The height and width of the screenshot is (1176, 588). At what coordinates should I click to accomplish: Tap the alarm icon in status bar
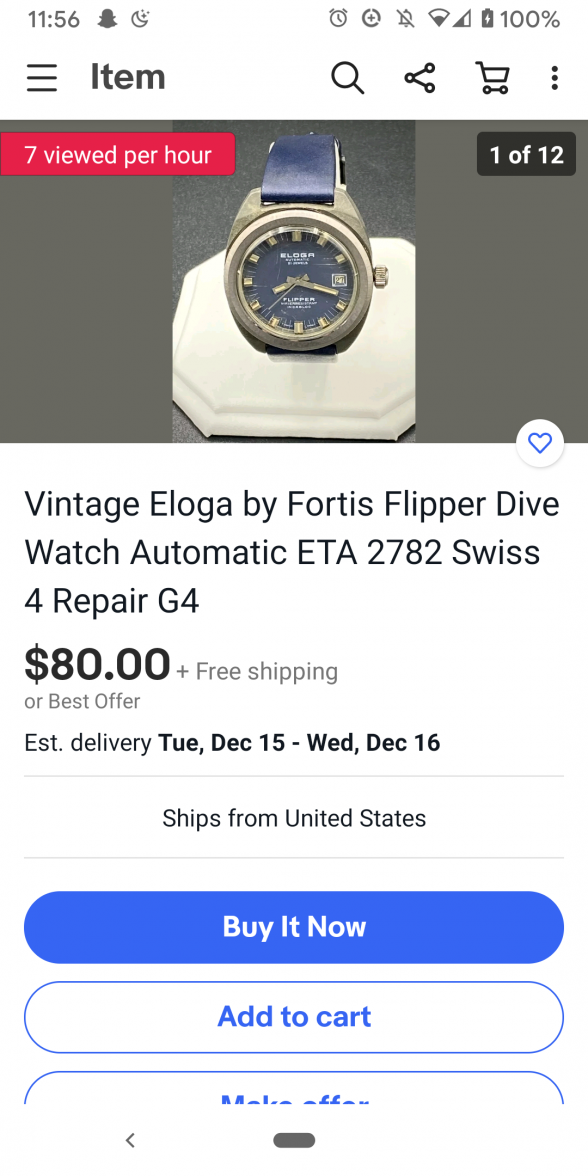[338, 19]
